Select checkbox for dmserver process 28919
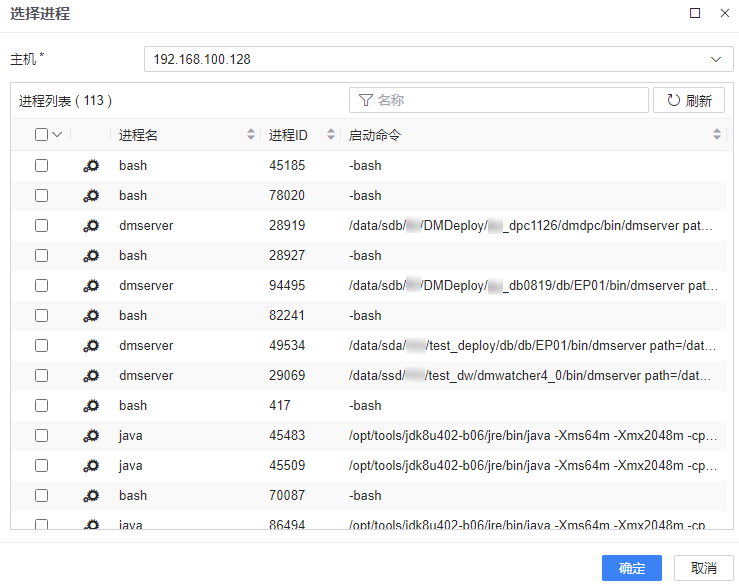 click(x=41, y=226)
